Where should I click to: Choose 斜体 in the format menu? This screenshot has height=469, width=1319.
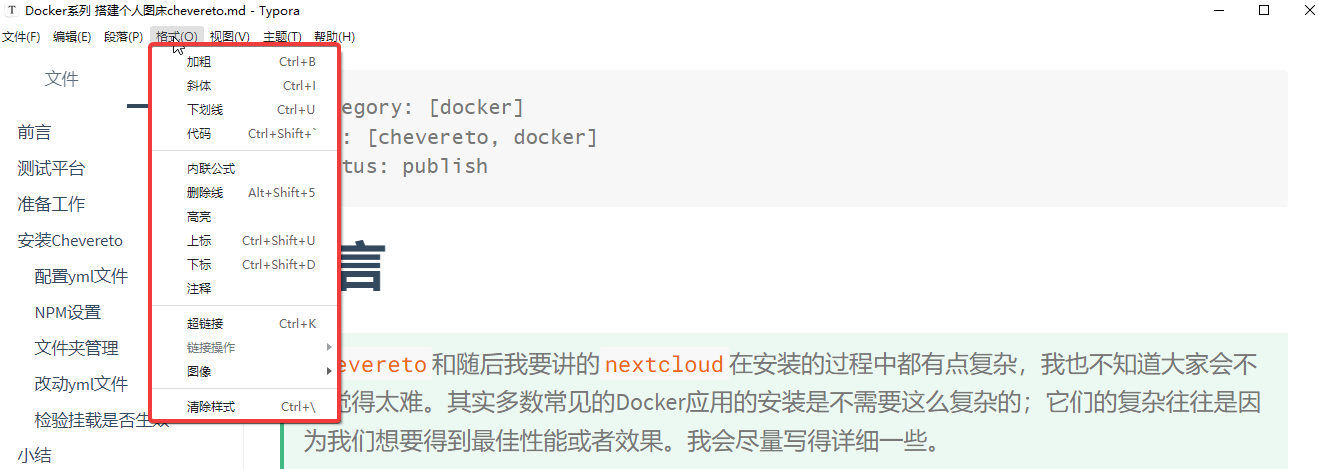pos(199,86)
